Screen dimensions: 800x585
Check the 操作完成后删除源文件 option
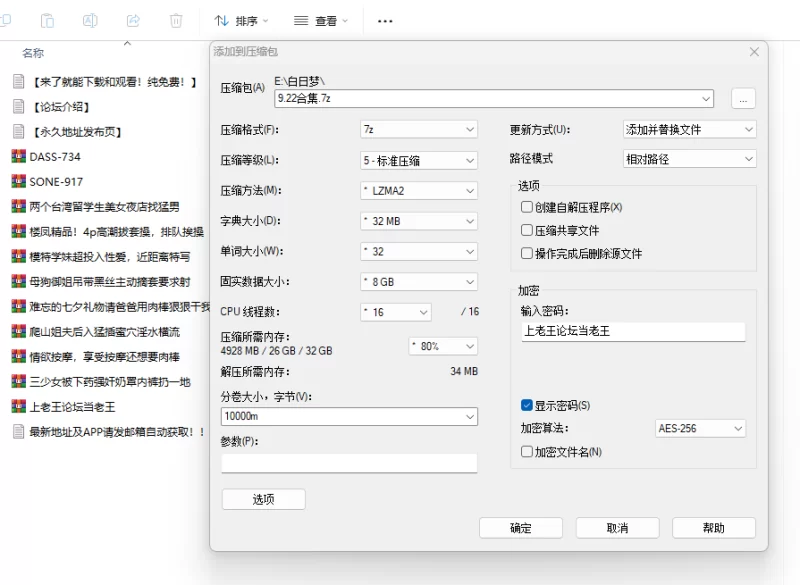[x=527, y=253]
